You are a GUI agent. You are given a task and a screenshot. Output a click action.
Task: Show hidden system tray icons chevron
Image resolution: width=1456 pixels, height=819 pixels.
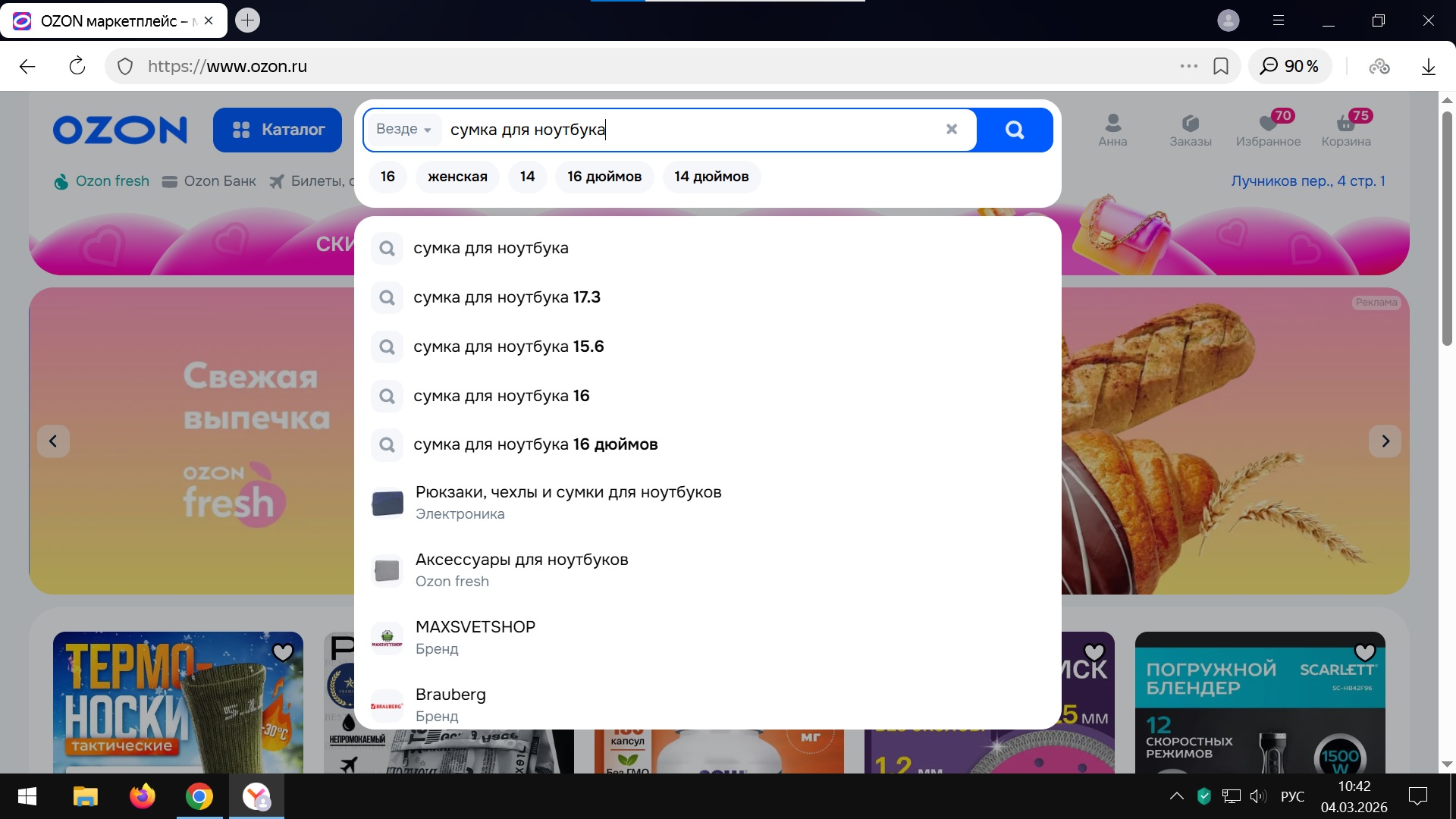1176,796
